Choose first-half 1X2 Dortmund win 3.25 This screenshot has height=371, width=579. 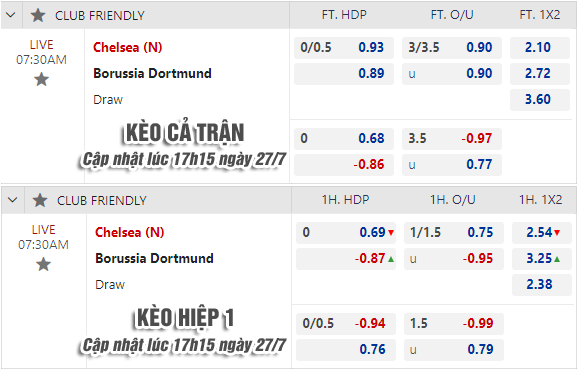click(x=541, y=258)
